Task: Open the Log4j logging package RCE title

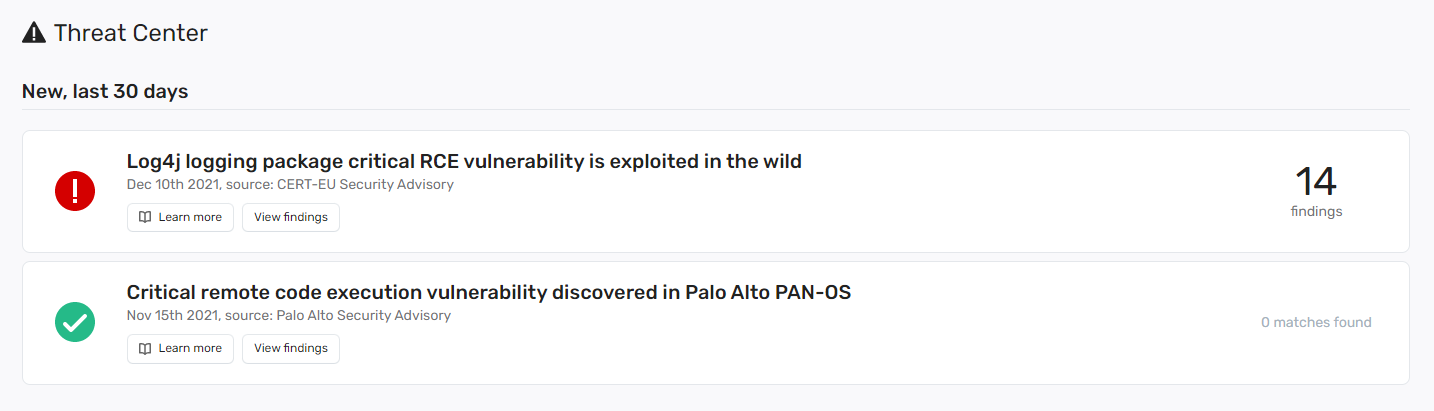Action: pos(464,161)
